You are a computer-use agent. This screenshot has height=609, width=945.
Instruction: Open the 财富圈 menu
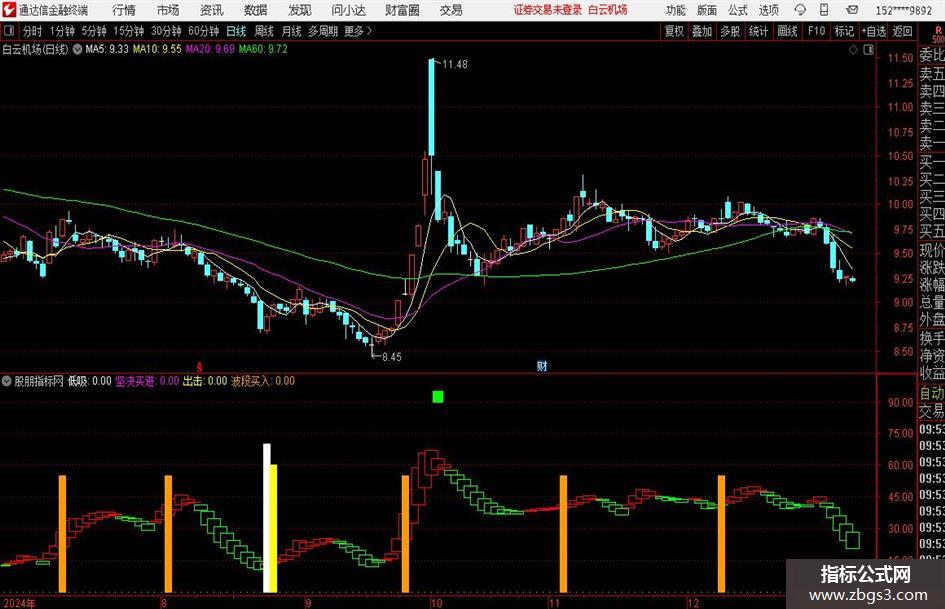pos(402,10)
